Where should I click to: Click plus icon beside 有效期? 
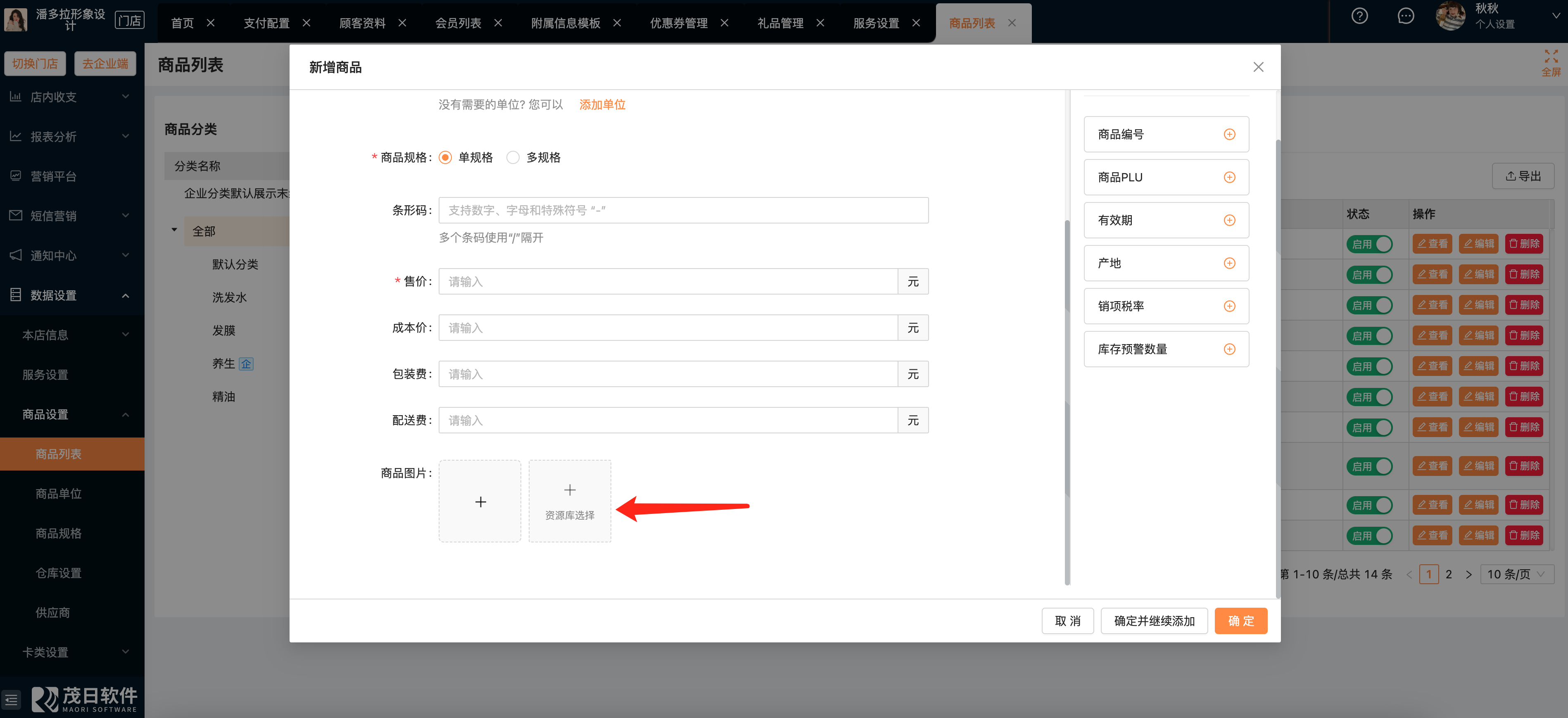click(x=1229, y=221)
